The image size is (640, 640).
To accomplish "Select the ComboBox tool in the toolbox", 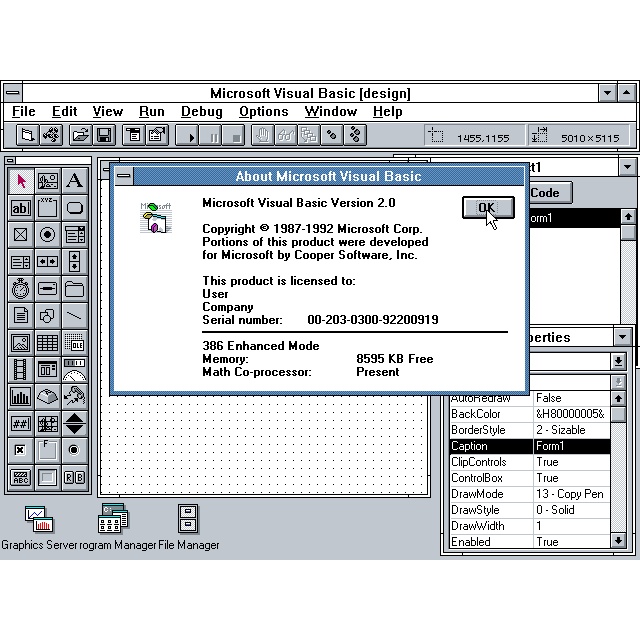I will coord(75,235).
